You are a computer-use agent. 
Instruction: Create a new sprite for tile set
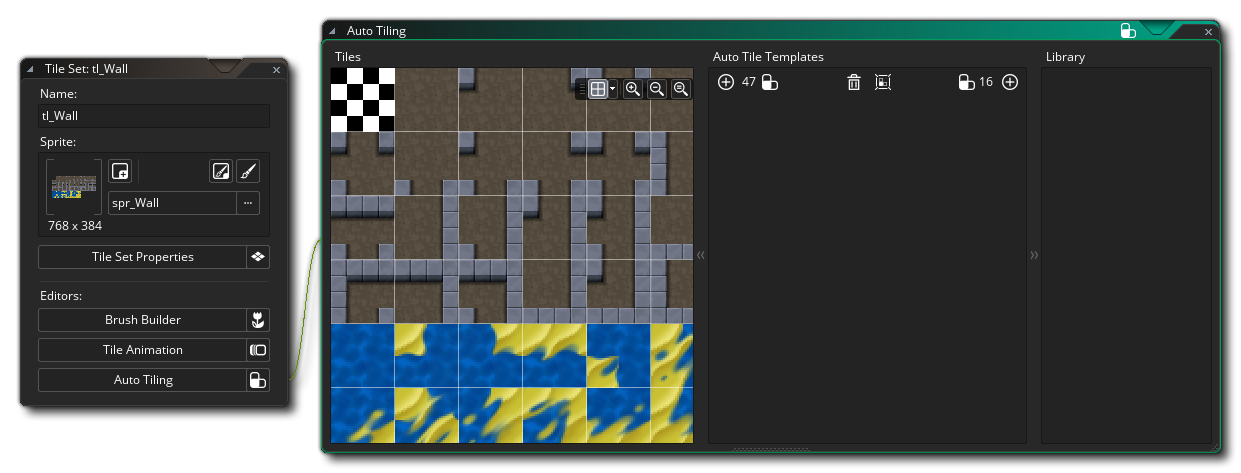click(120, 171)
